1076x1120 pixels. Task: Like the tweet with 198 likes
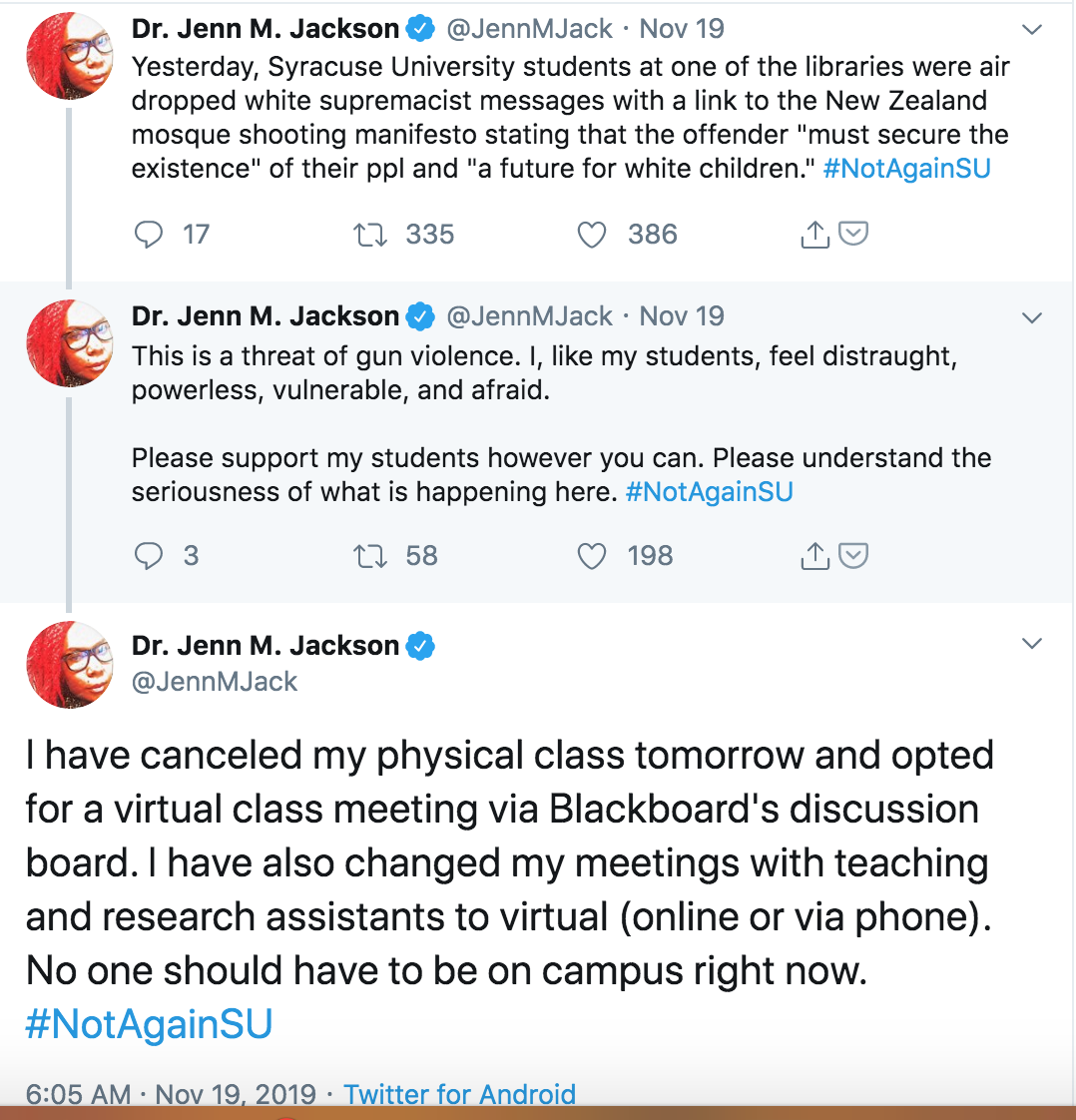591,556
